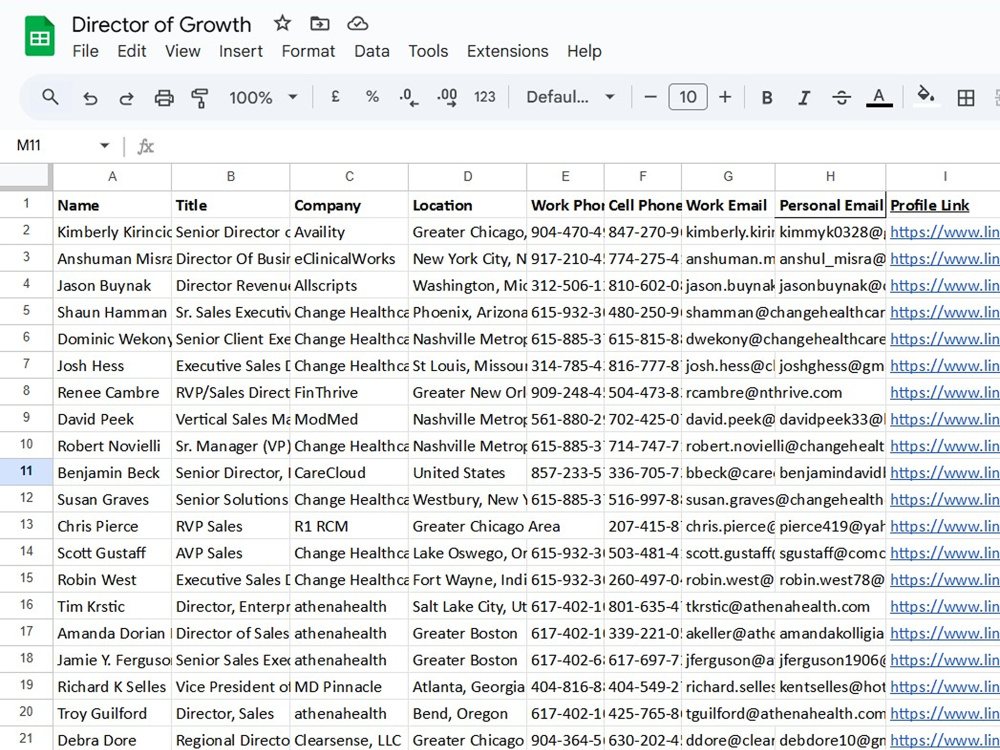
Task: Select the CareCloud company cell
Action: [x=349, y=473]
